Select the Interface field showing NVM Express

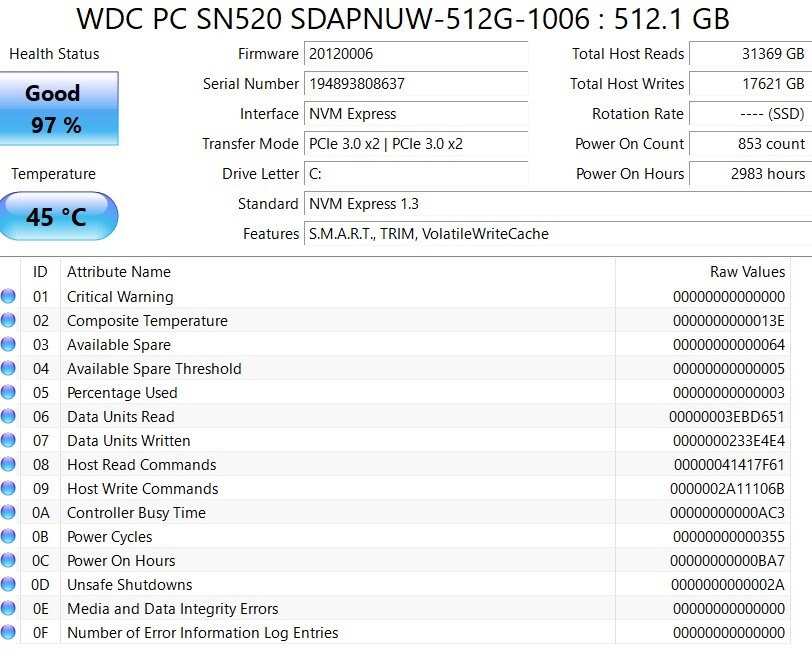416,114
